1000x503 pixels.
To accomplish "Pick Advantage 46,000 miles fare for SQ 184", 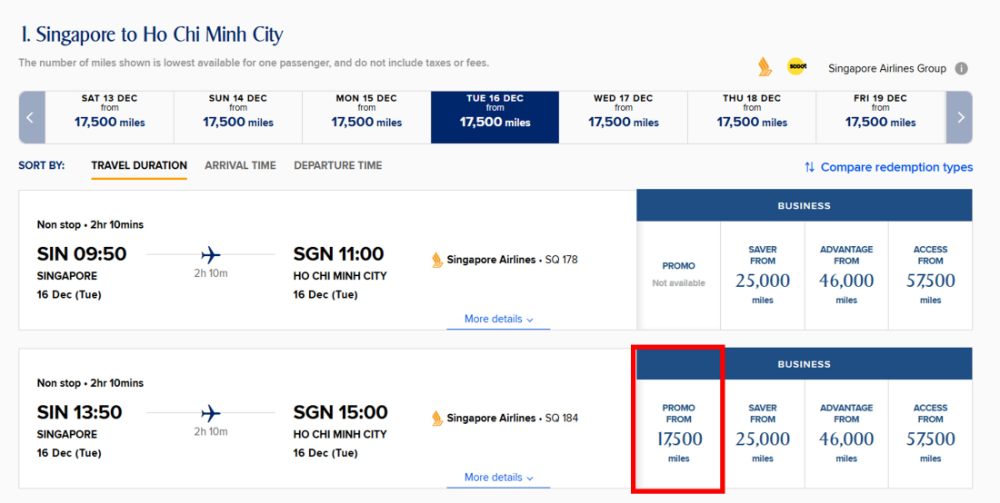I will (x=846, y=433).
